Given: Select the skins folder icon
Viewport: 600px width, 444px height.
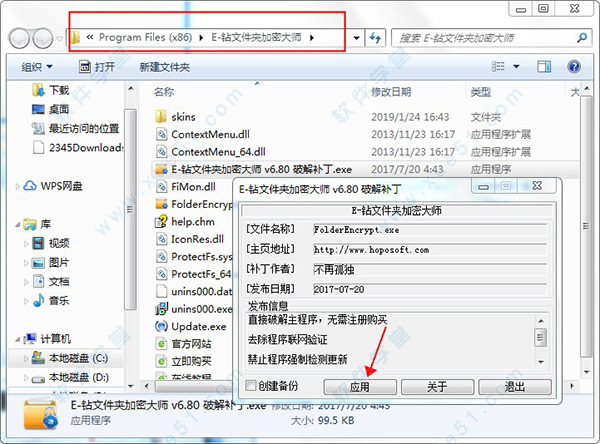Looking at the screenshot, I should click(161, 116).
